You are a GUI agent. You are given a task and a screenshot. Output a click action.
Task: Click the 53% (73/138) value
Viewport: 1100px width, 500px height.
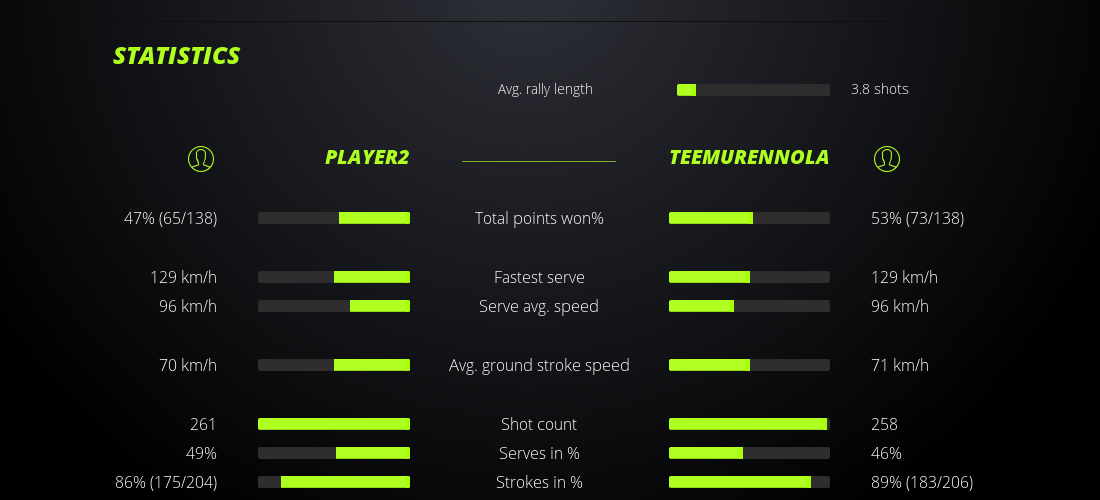click(x=917, y=218)
